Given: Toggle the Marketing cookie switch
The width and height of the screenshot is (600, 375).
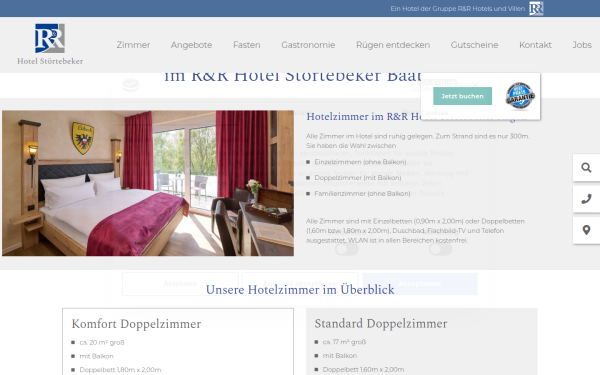Looking at the screenshot, I should click(440, 249).
